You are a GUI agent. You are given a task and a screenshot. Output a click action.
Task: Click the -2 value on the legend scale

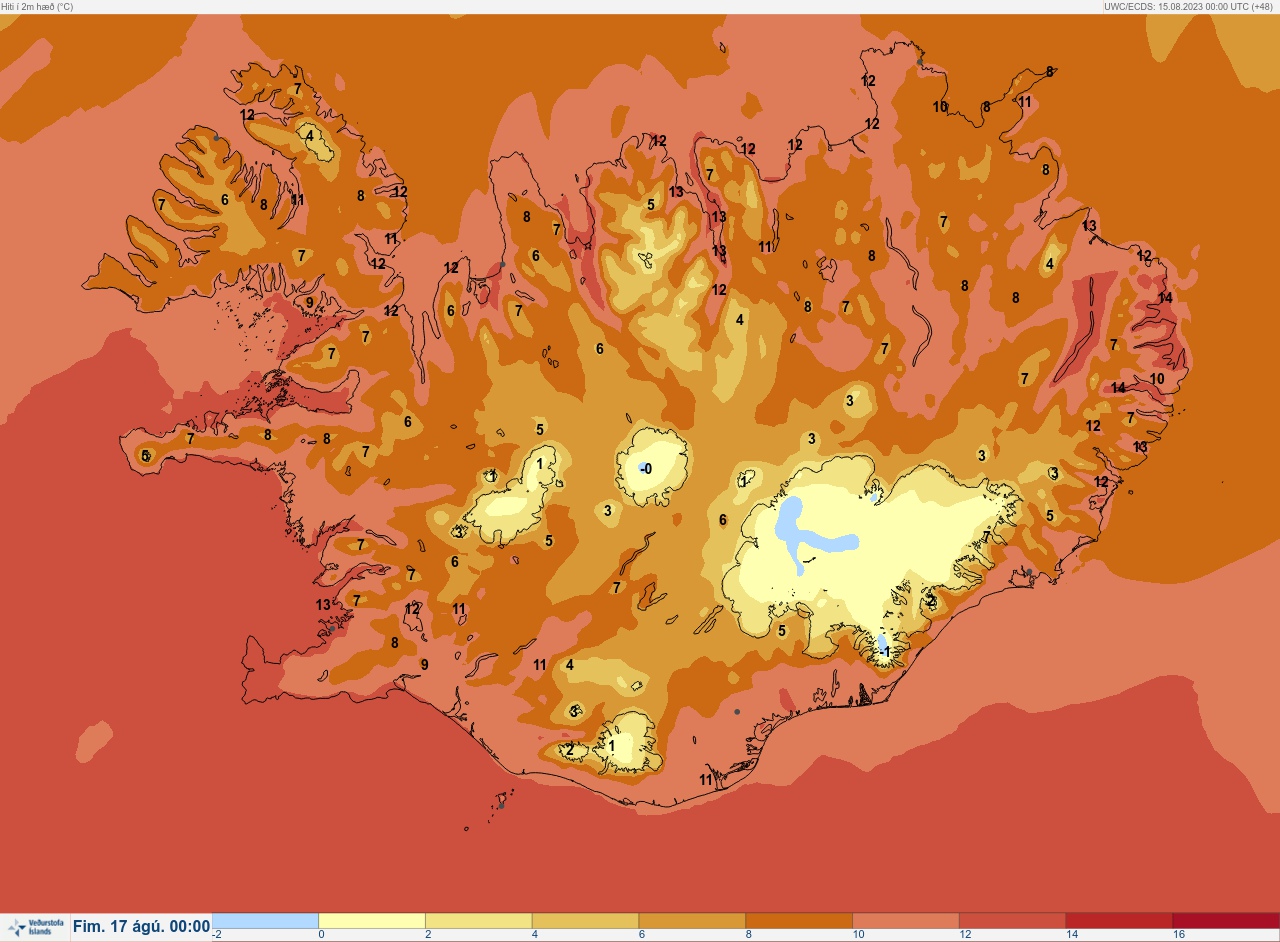217,935
